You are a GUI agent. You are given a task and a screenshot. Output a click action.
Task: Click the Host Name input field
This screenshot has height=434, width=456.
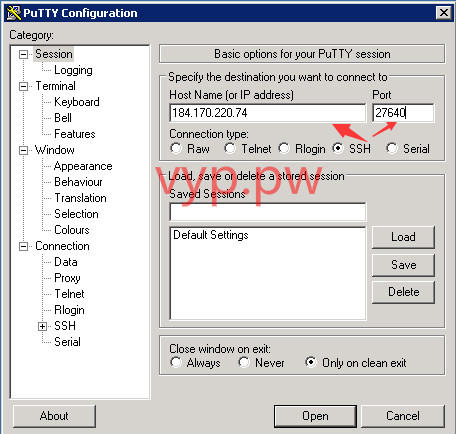[x=268, y=113]
